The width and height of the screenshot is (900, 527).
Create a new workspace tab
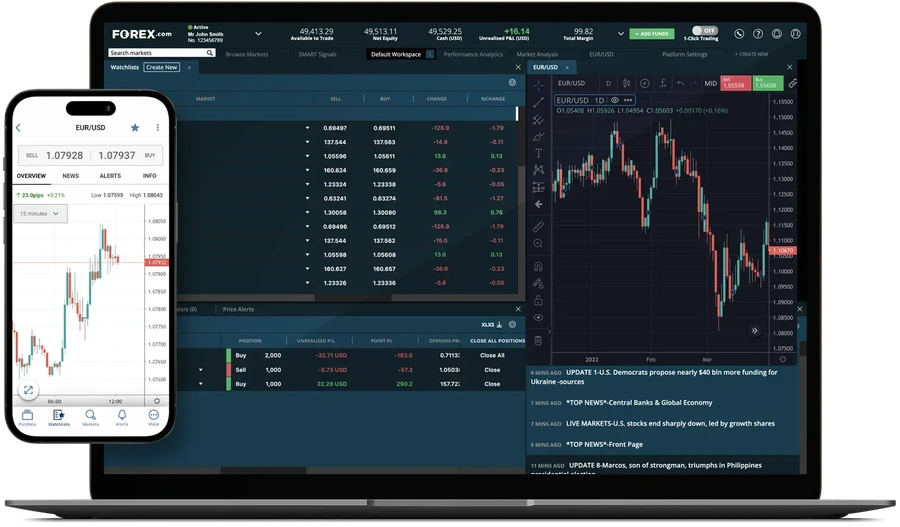click(751, 55)
